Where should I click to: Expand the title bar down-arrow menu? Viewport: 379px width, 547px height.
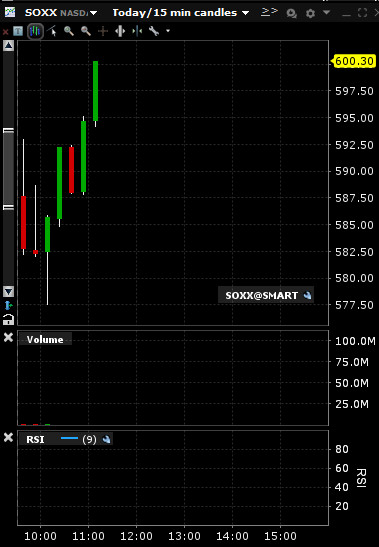[x=326, y=13]
